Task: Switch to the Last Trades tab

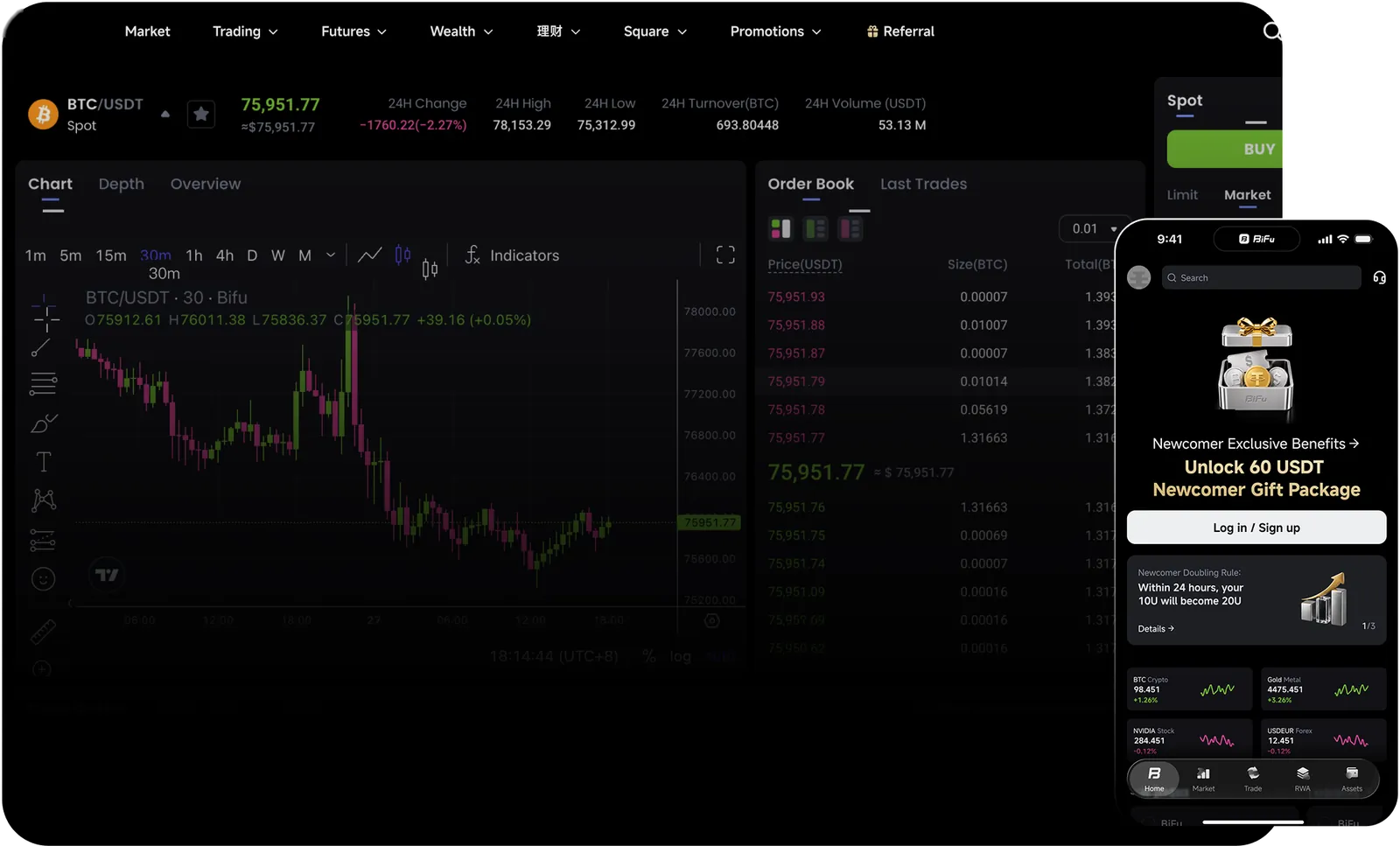Action: click(924, 184)
